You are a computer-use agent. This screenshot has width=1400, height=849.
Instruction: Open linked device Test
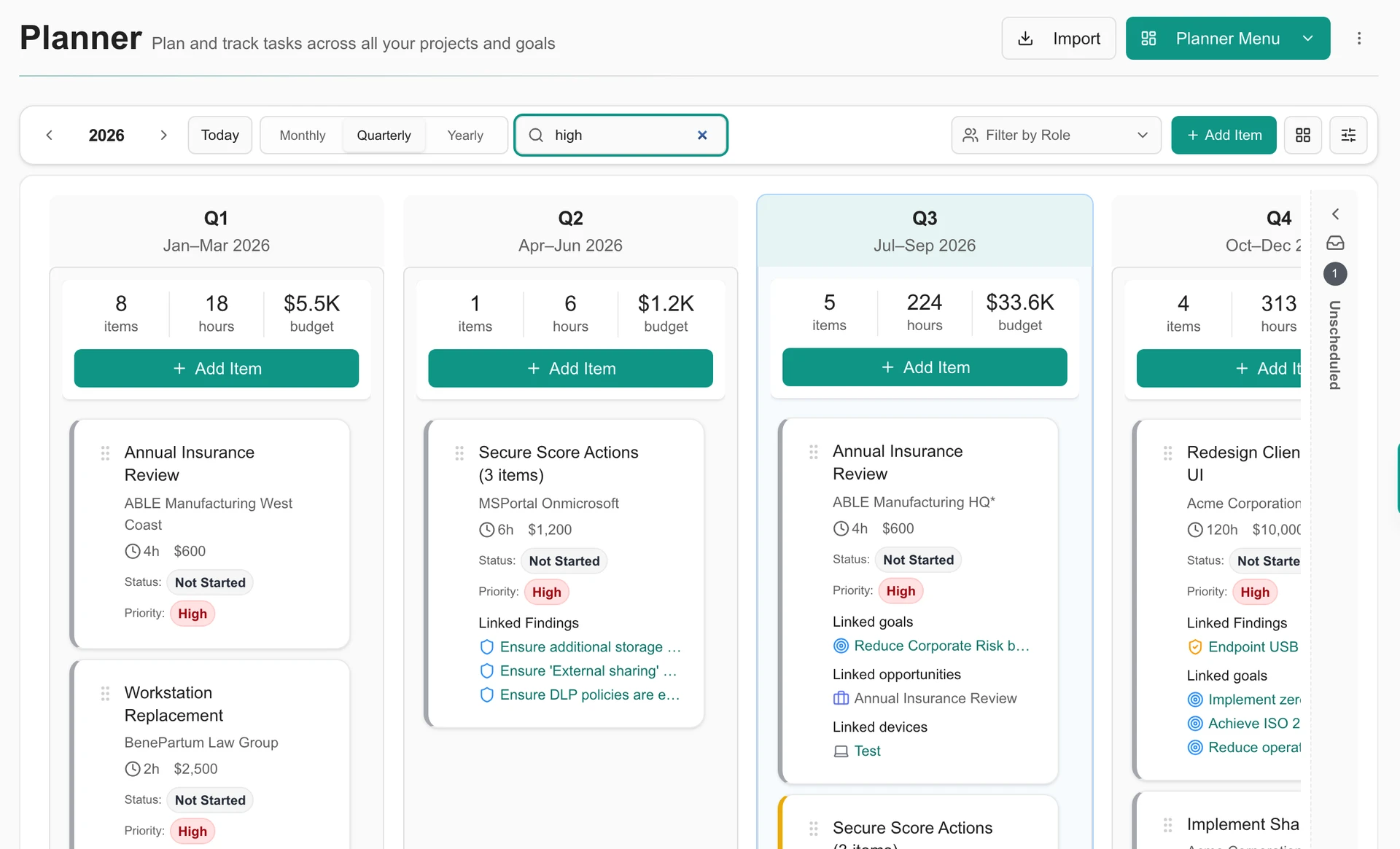867,751
